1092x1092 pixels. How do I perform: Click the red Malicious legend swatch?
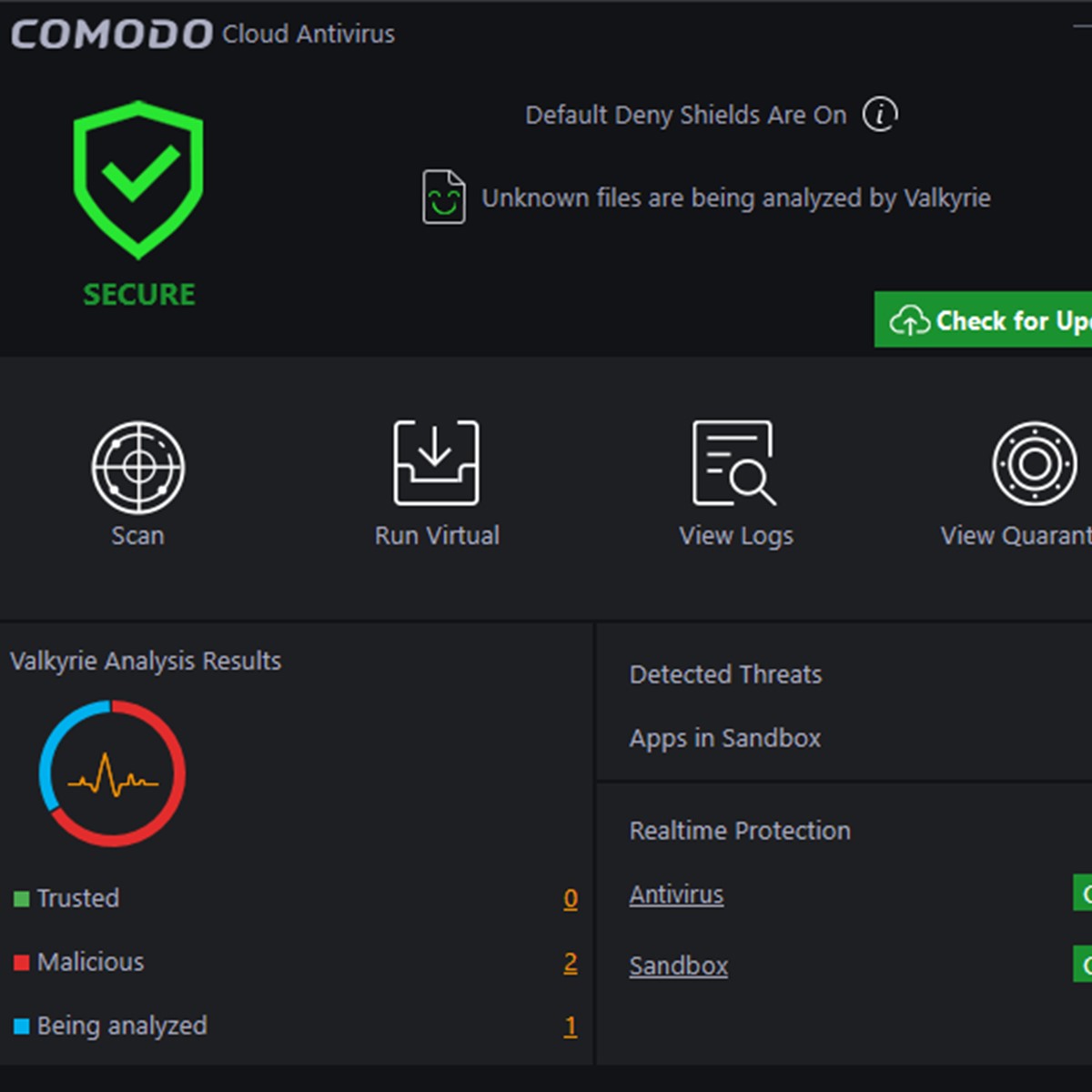click(x=22, y=963)
